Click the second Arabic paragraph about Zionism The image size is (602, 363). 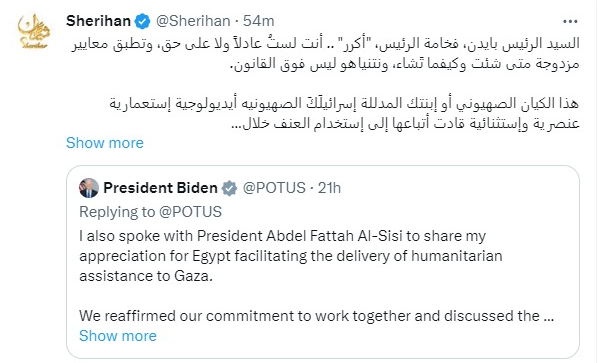344,113
